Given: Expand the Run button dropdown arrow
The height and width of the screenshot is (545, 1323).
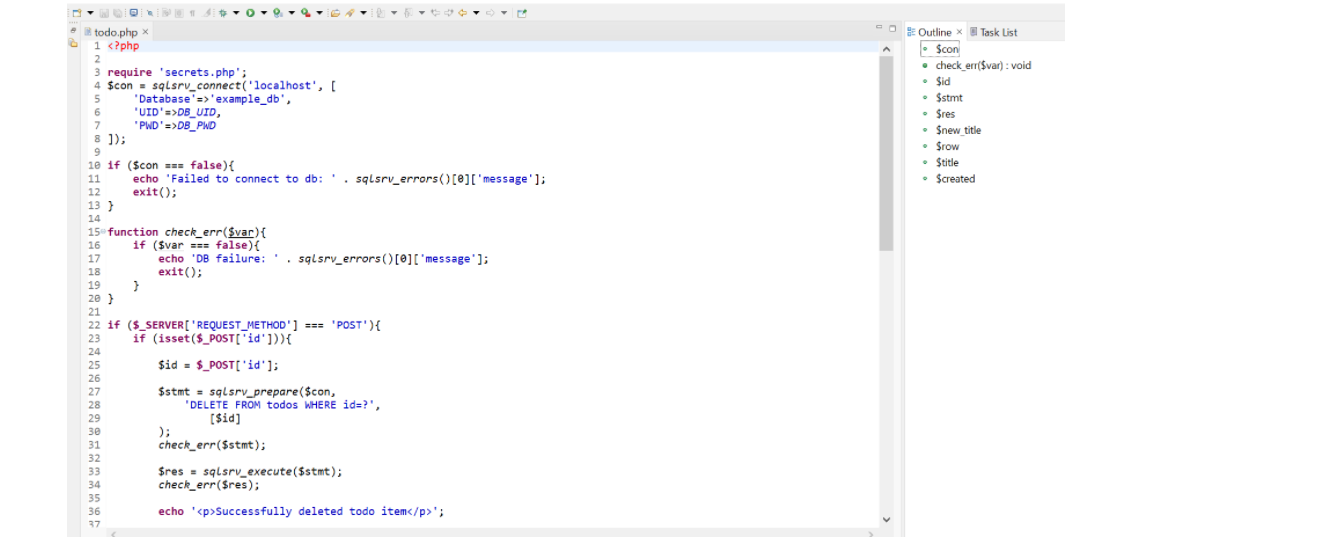Looking at the screenshot, I should click(x=264, y=13).
